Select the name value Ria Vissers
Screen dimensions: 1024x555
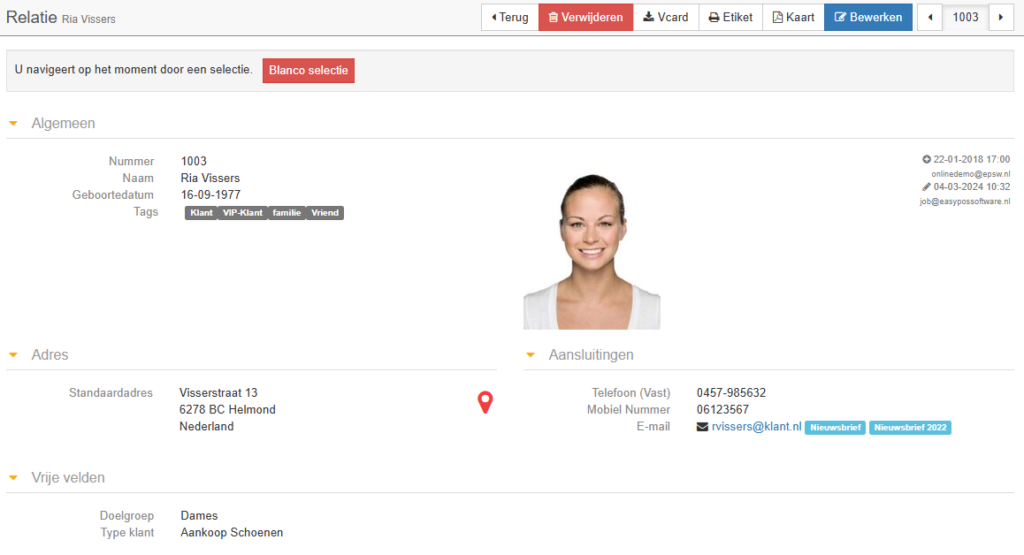point(210,178)
